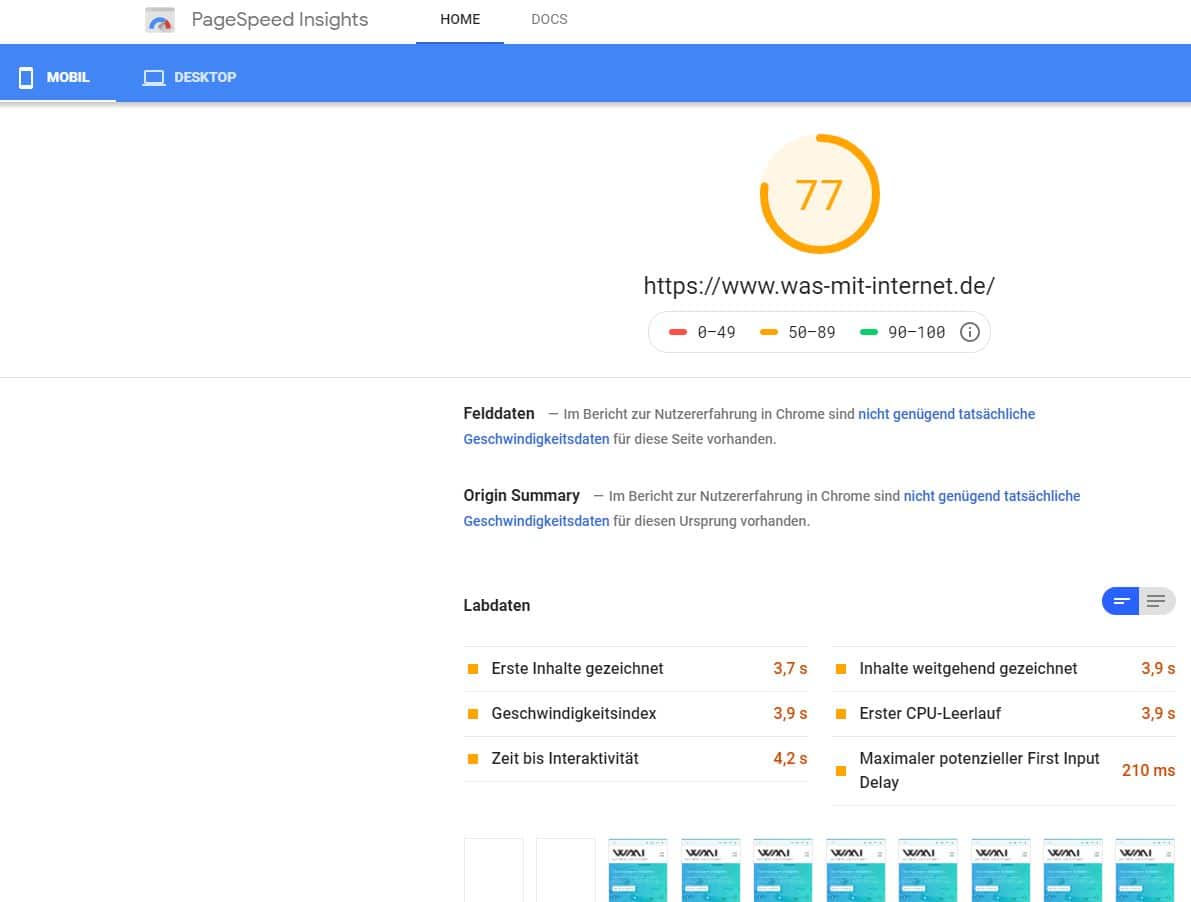Open the score legend info icon
The width and height of the screenshot is (1191, 902).
[x=969, y=332]
